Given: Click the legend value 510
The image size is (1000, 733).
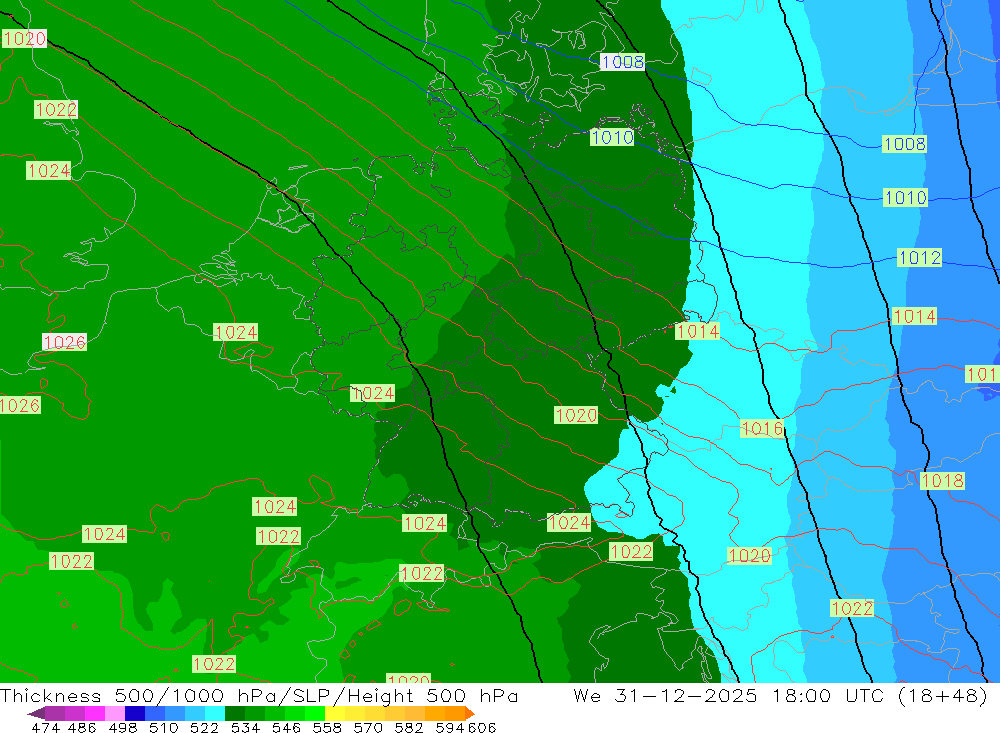Looking at the screenshot, I should [164, 728].
